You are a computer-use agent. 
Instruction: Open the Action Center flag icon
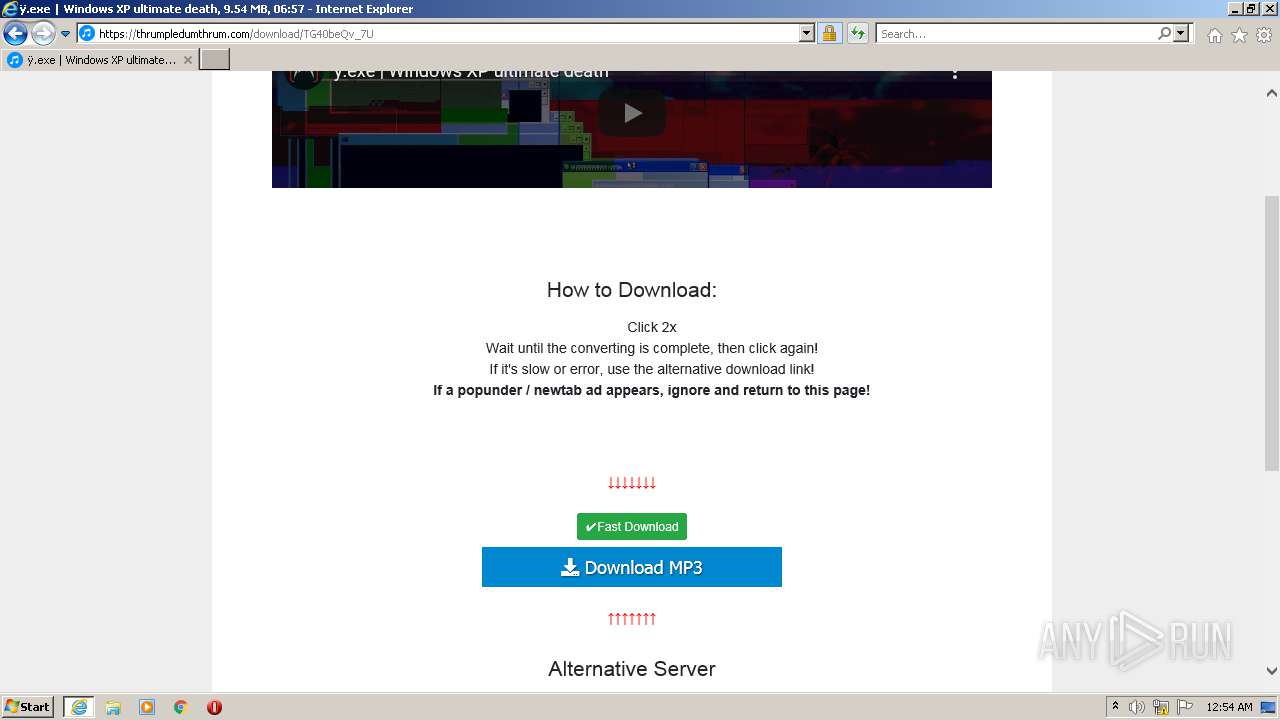1185,707
